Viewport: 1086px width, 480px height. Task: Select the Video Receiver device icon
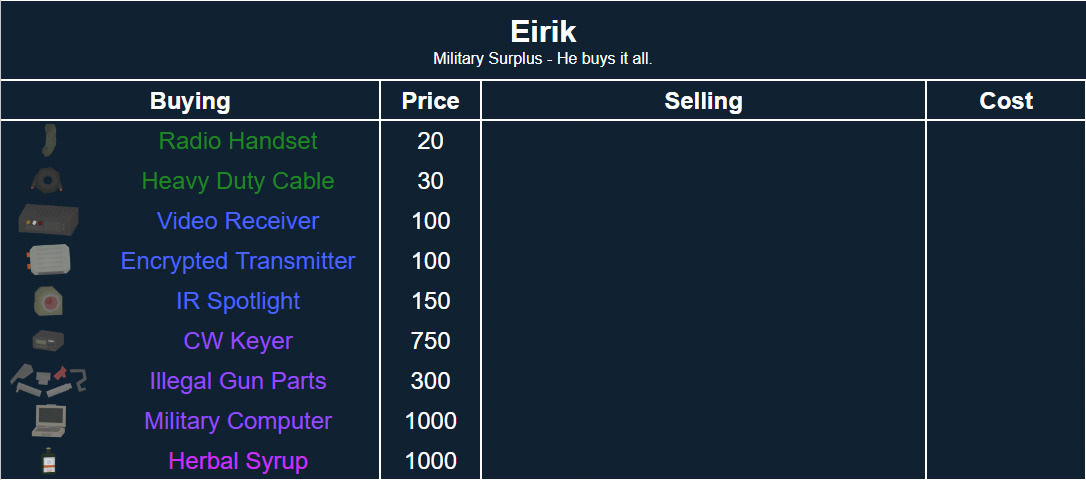48,220
